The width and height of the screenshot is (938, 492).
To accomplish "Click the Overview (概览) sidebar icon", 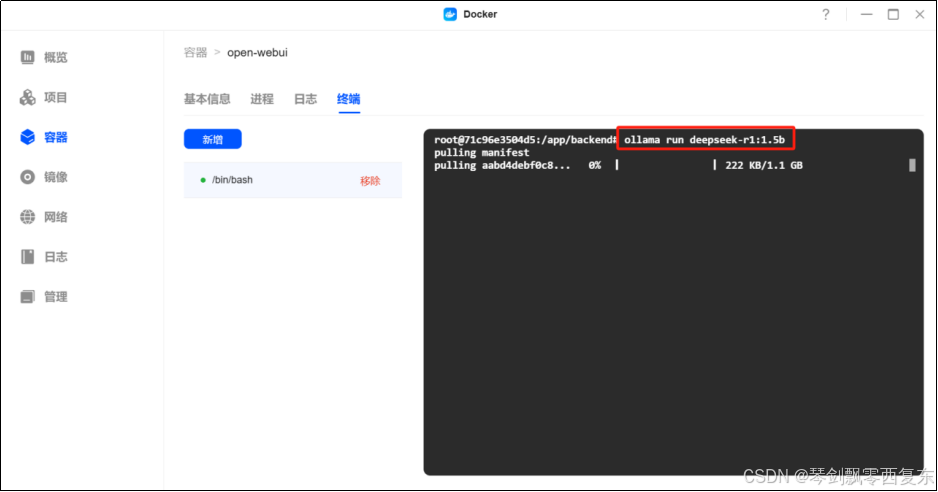I will pos(28,57).
